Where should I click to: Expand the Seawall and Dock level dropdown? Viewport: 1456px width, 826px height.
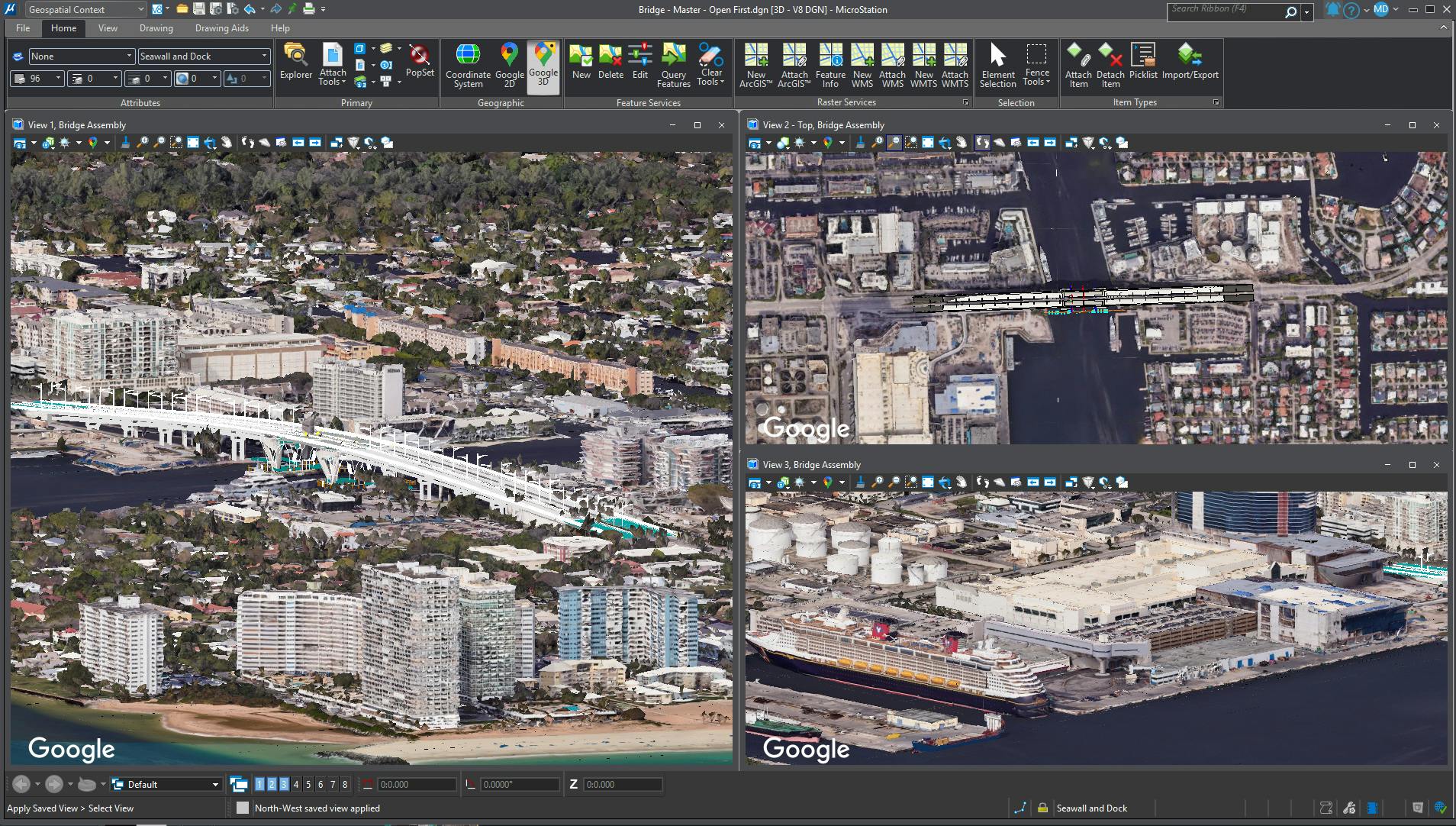tap(264, 56)
